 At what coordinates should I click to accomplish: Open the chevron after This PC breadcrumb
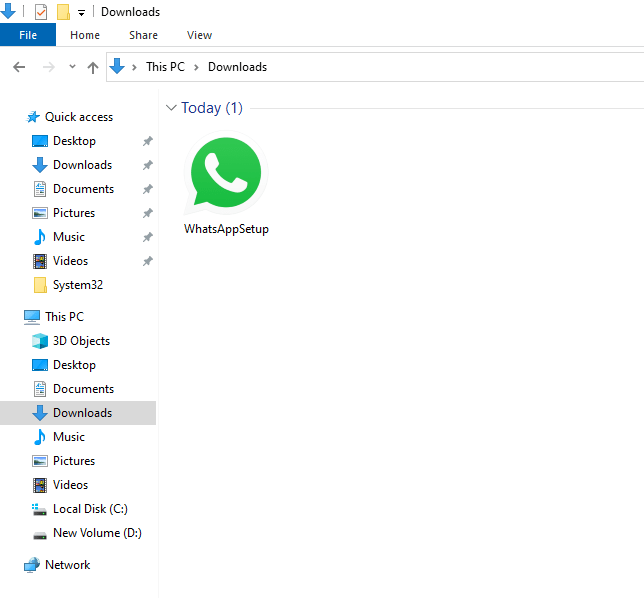tap(196, 67)
